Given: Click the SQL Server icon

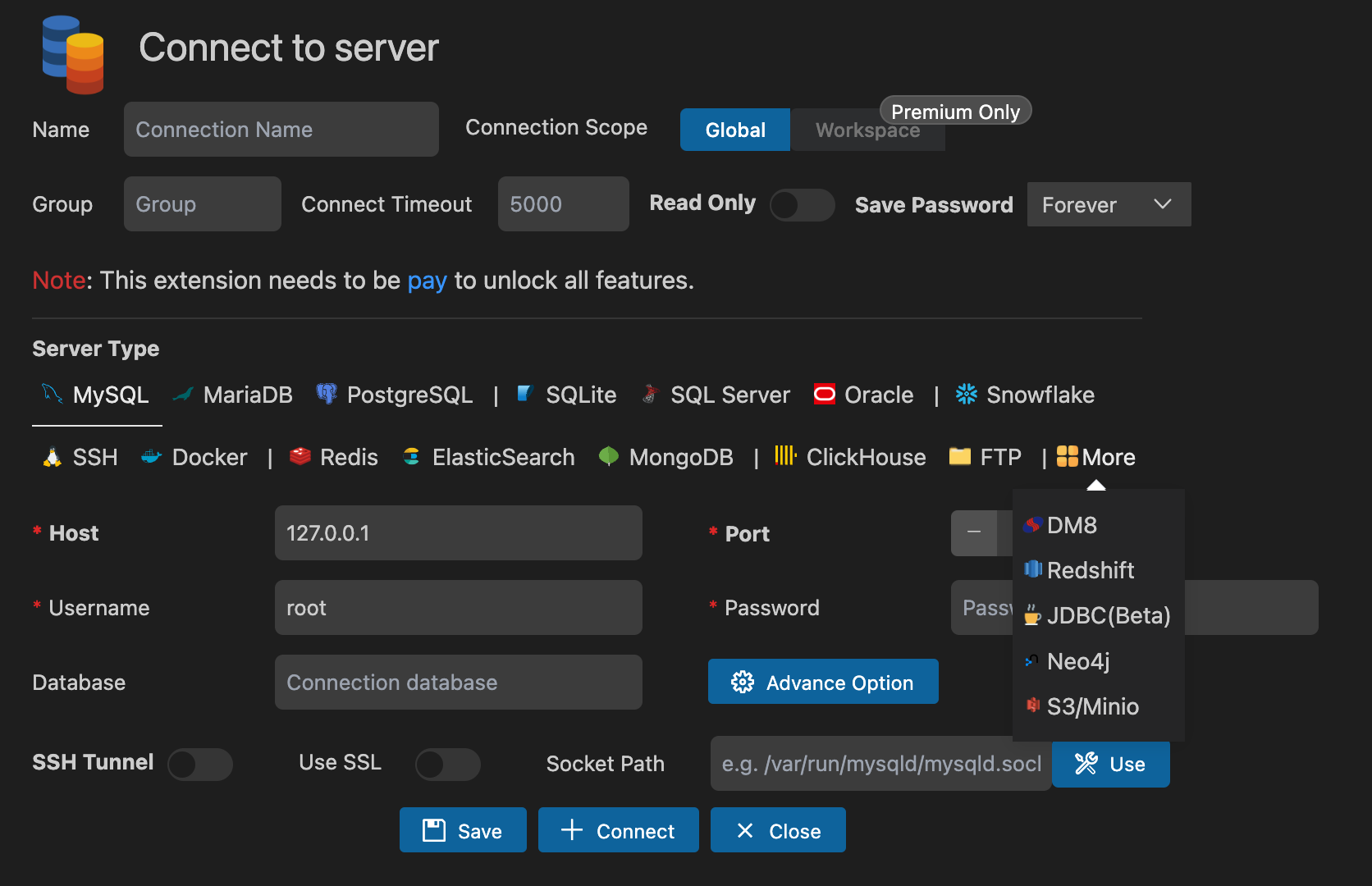Looking at the screenshot, I should [x=650, y=394].
